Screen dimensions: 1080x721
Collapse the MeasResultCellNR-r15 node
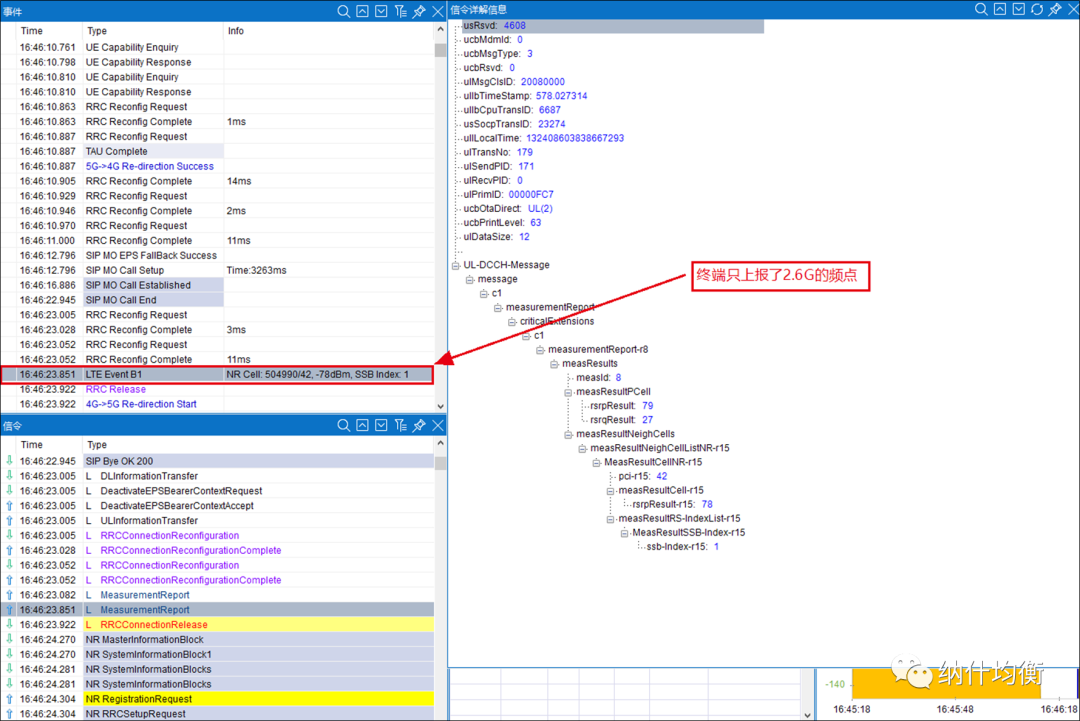tap(596, 463)
